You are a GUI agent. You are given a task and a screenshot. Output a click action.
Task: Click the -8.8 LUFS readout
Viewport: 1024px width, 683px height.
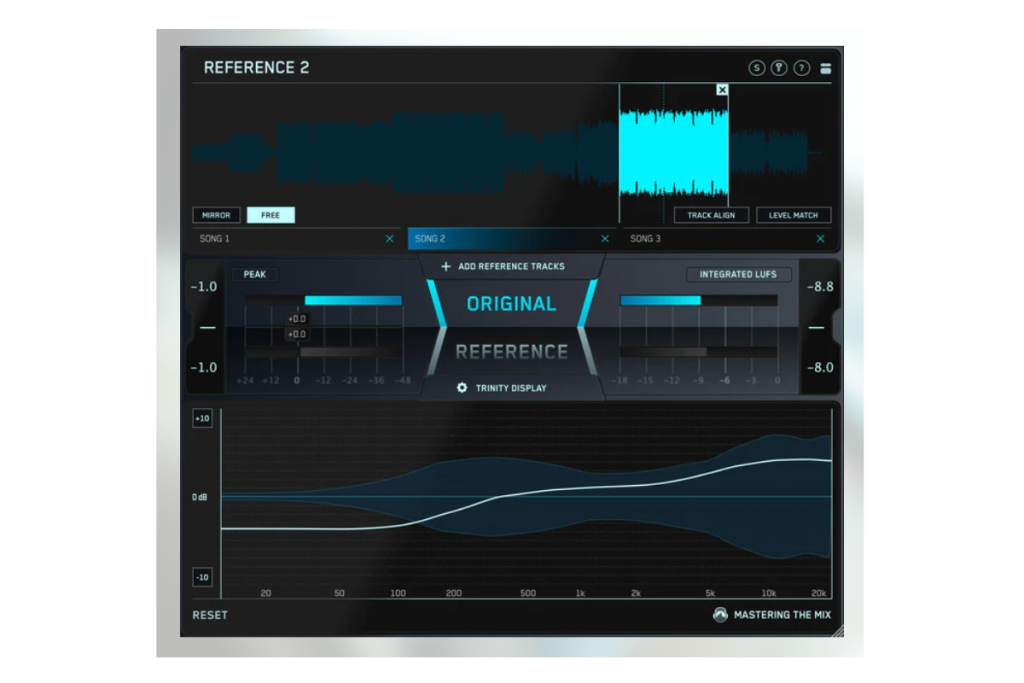tap(820, 287)
